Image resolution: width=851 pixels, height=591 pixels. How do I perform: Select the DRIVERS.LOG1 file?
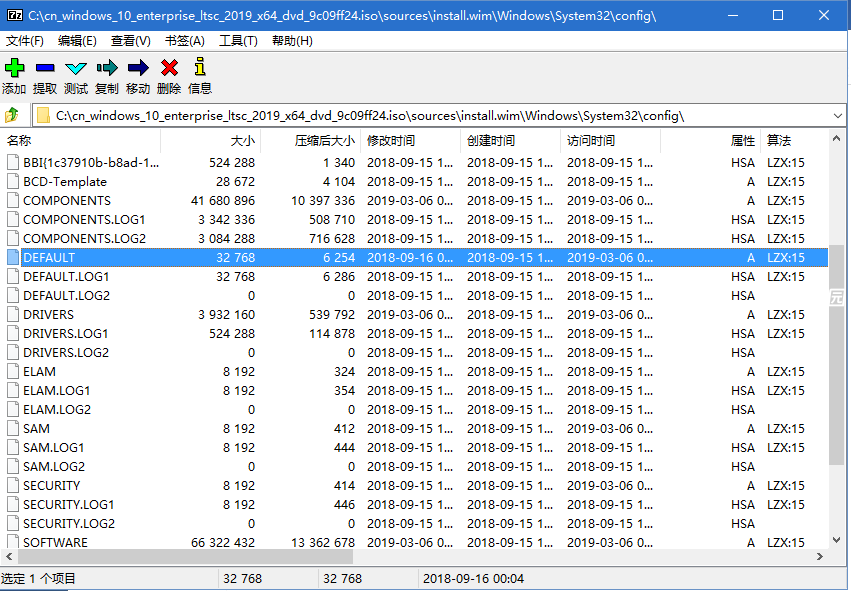[65, 333]
